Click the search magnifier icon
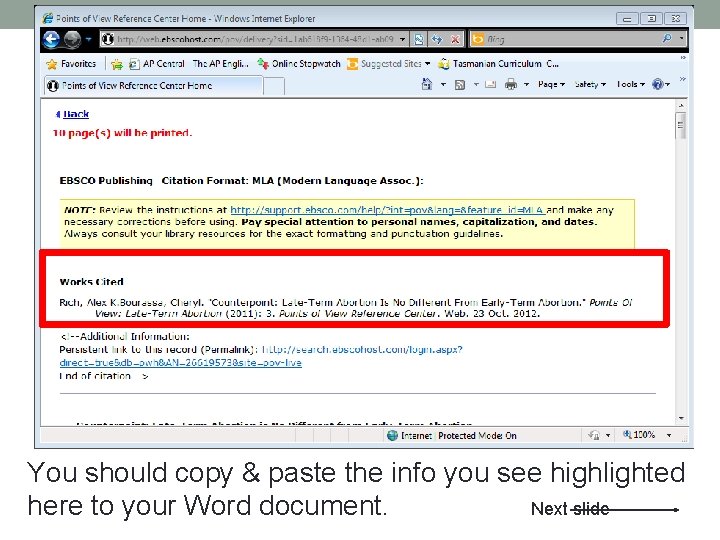This screenshot has width=720, height=540. (x=667, y=39)
